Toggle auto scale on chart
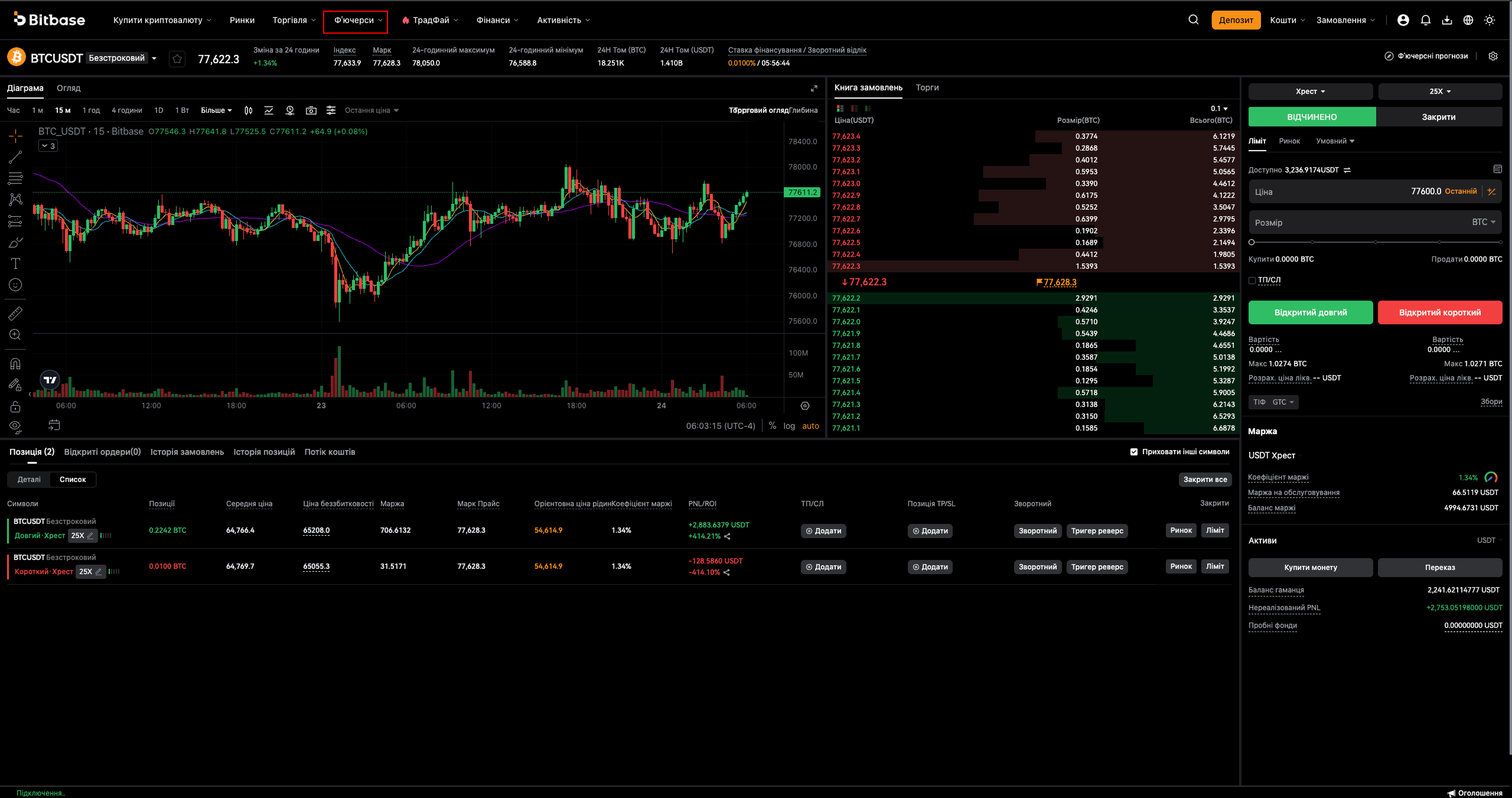1512x798 pixels. 810,426
